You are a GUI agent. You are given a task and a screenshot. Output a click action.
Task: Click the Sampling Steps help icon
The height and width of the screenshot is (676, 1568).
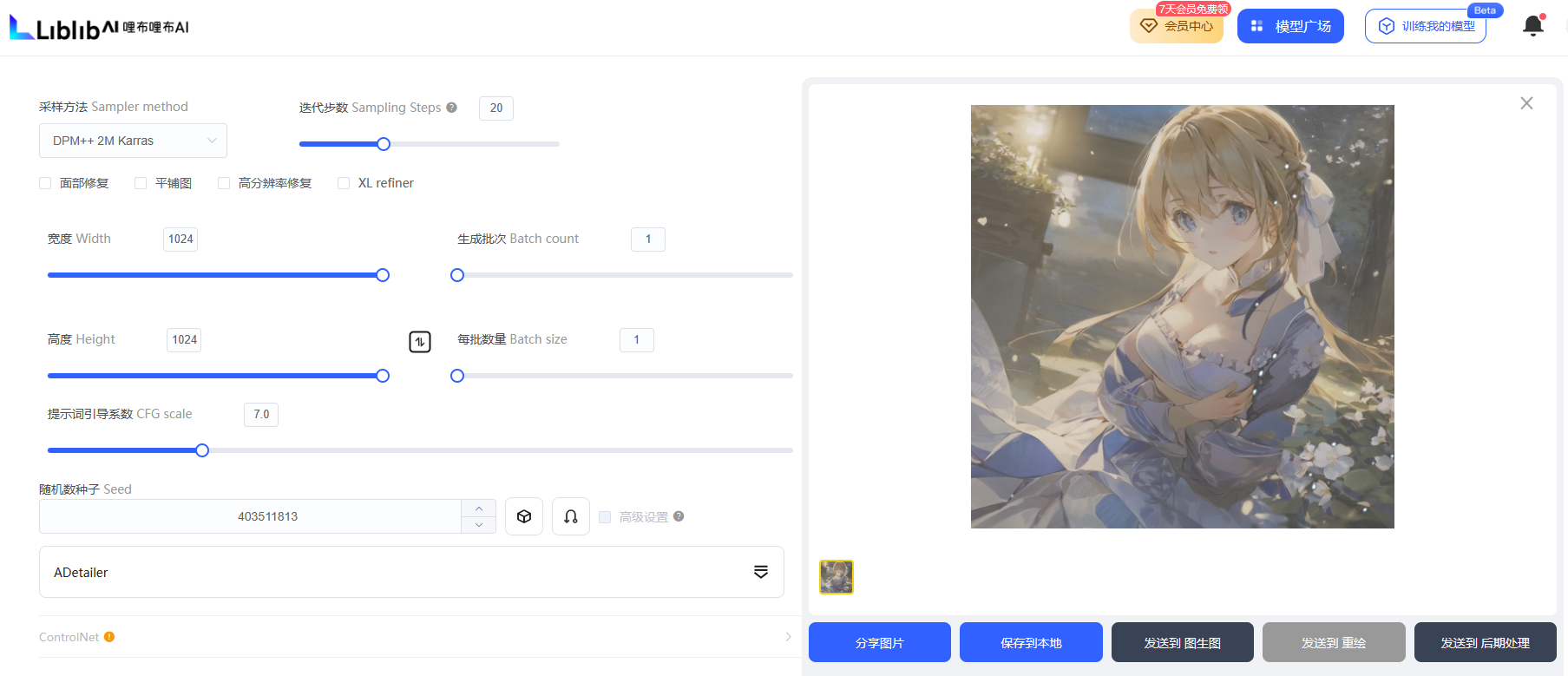[451, 108]
